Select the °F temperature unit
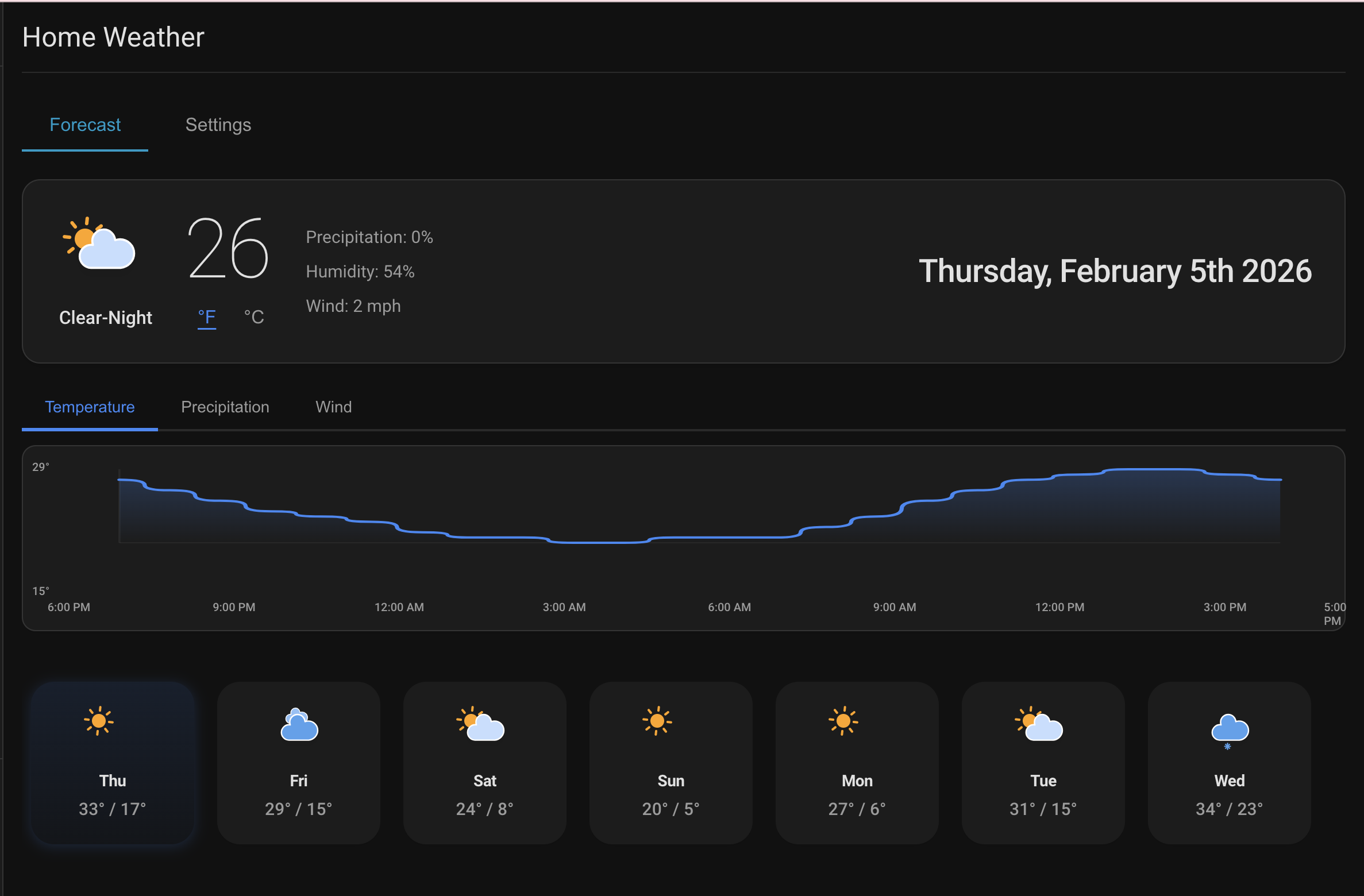 point(207,317)
